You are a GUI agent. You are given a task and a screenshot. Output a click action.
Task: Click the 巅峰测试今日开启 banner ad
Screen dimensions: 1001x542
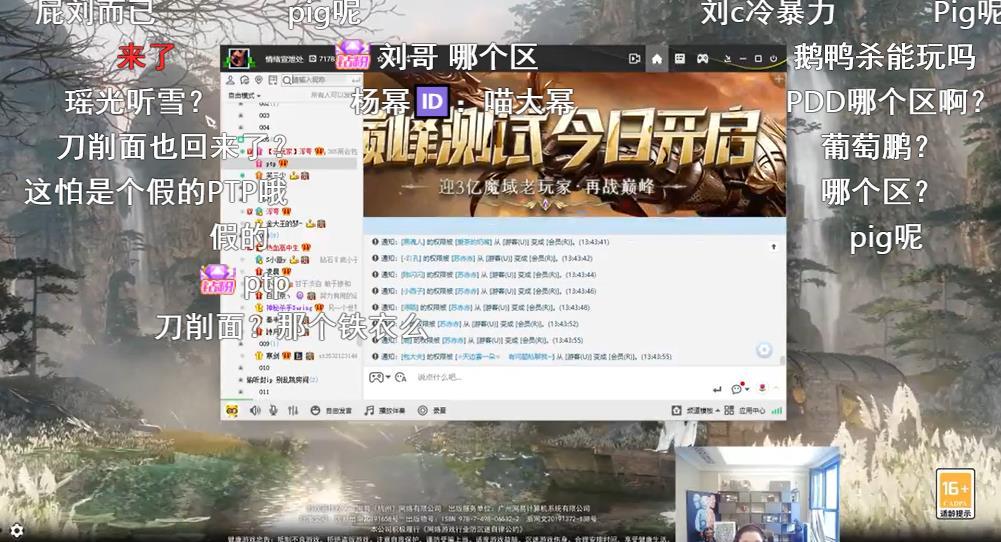tap(574, 144)
